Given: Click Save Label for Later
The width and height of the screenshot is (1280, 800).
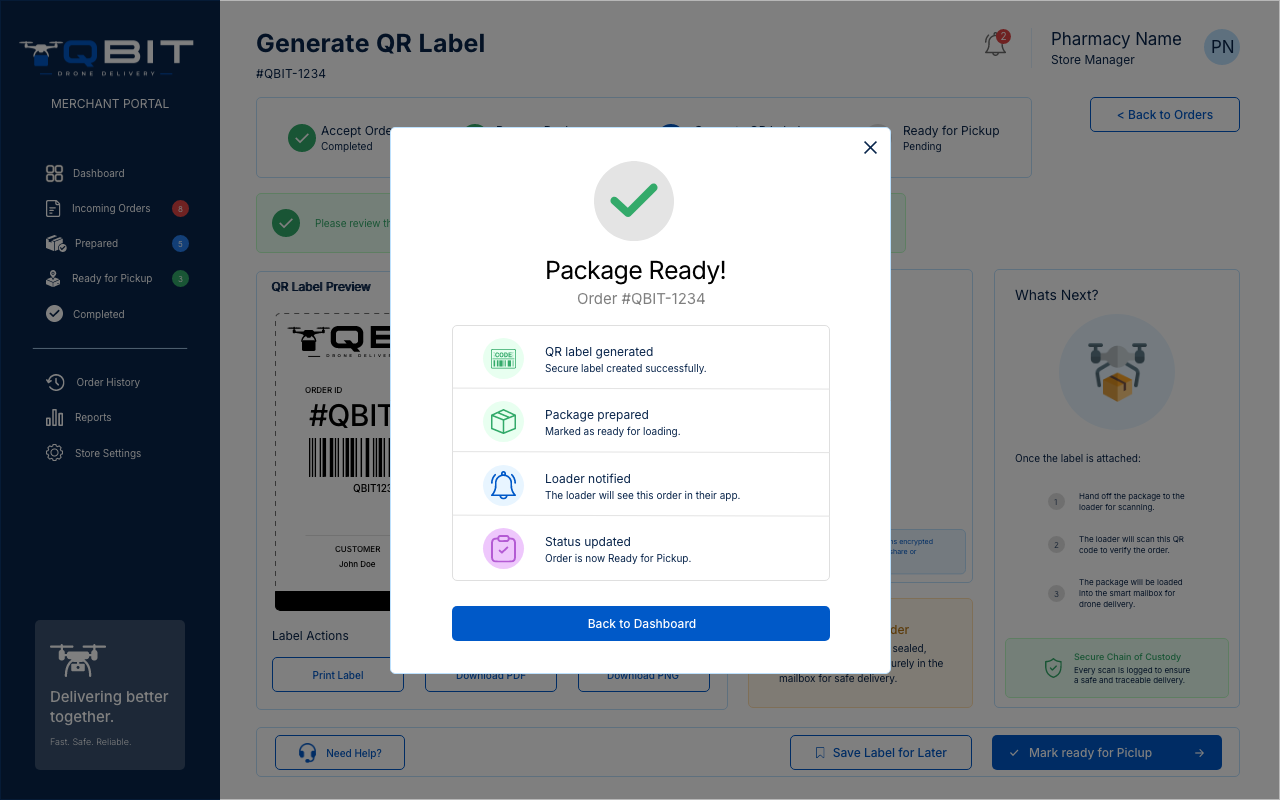Looking at the screenshot, I should 881,753.
